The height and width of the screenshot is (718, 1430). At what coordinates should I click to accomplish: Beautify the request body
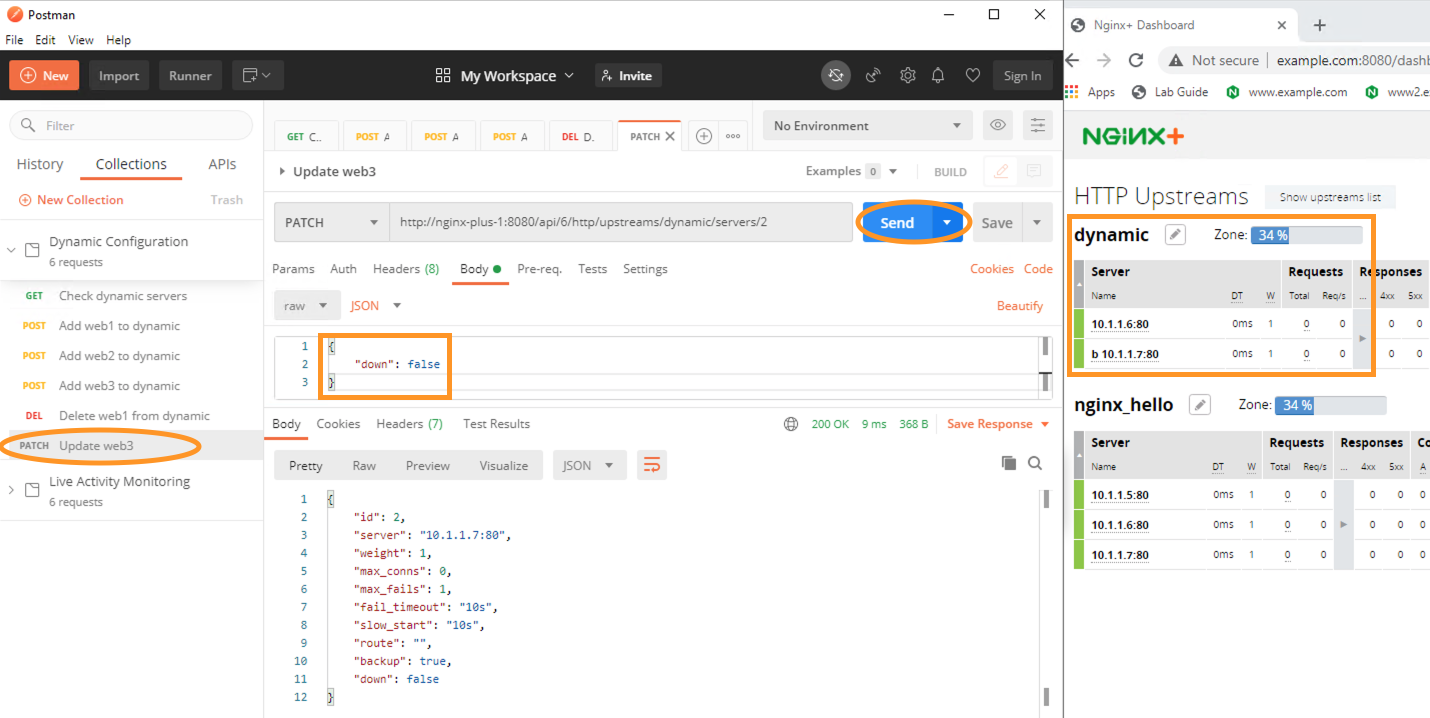(1020, 306)
